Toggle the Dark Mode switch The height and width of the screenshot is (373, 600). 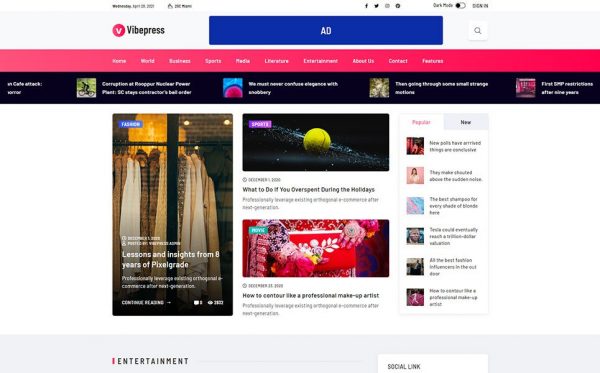tap(460, 5)
